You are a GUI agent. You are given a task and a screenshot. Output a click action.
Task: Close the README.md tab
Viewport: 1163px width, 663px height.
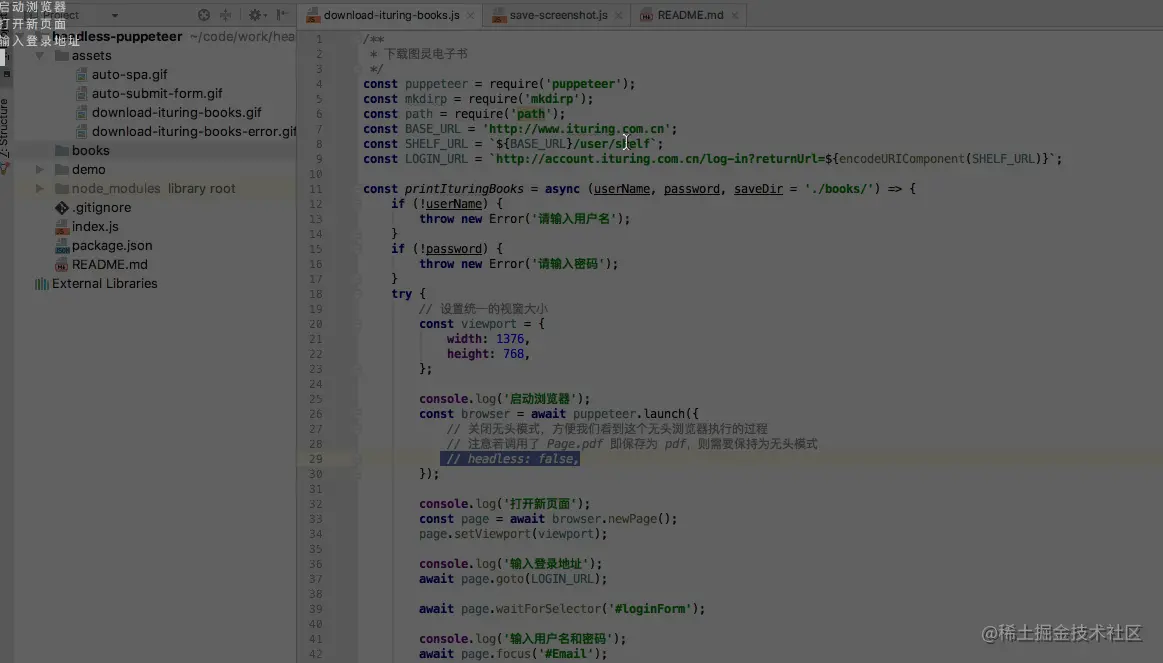click(734, 16)
